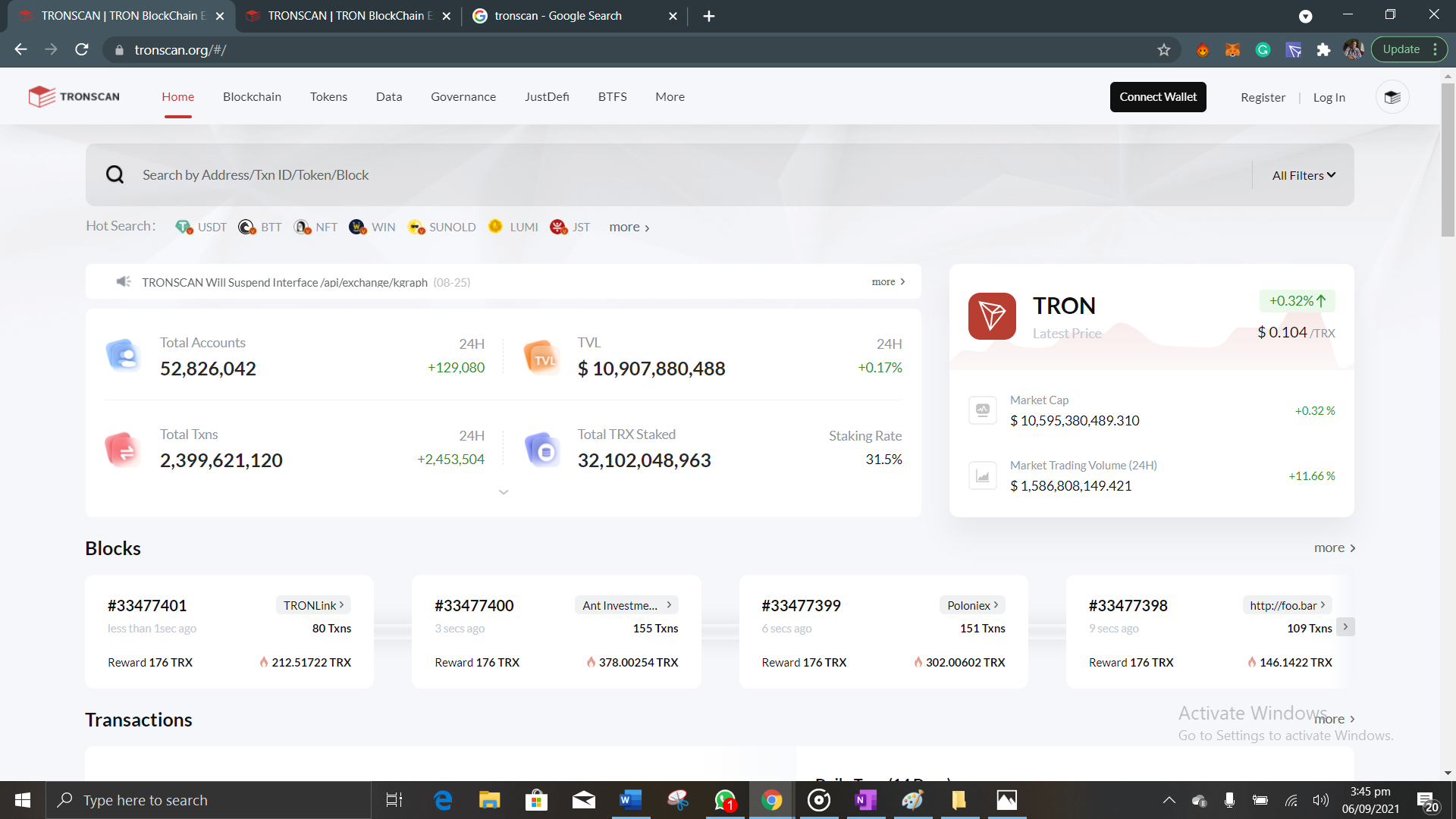This screenshot has height=819, width=1456.
Task: Open the Tokens menu
Action: tap(328, 96)
